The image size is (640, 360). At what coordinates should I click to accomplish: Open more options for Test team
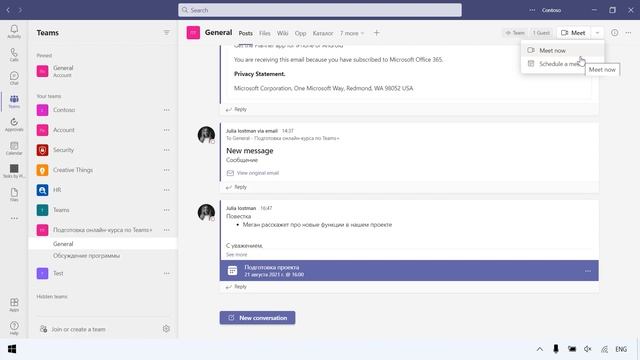pos(167,273)
